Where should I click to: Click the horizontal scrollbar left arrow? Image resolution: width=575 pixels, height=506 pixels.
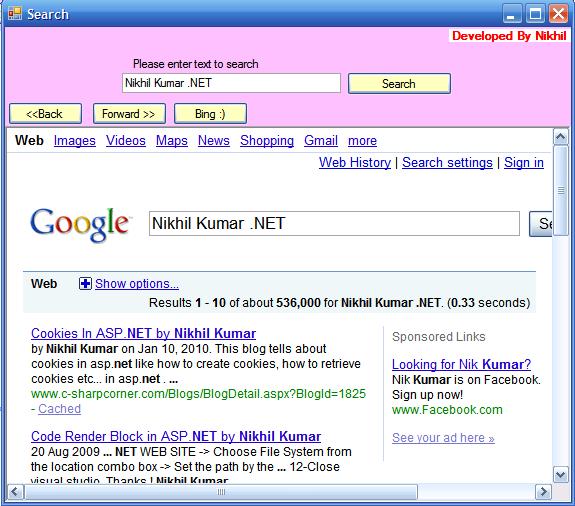click(15, 491)
